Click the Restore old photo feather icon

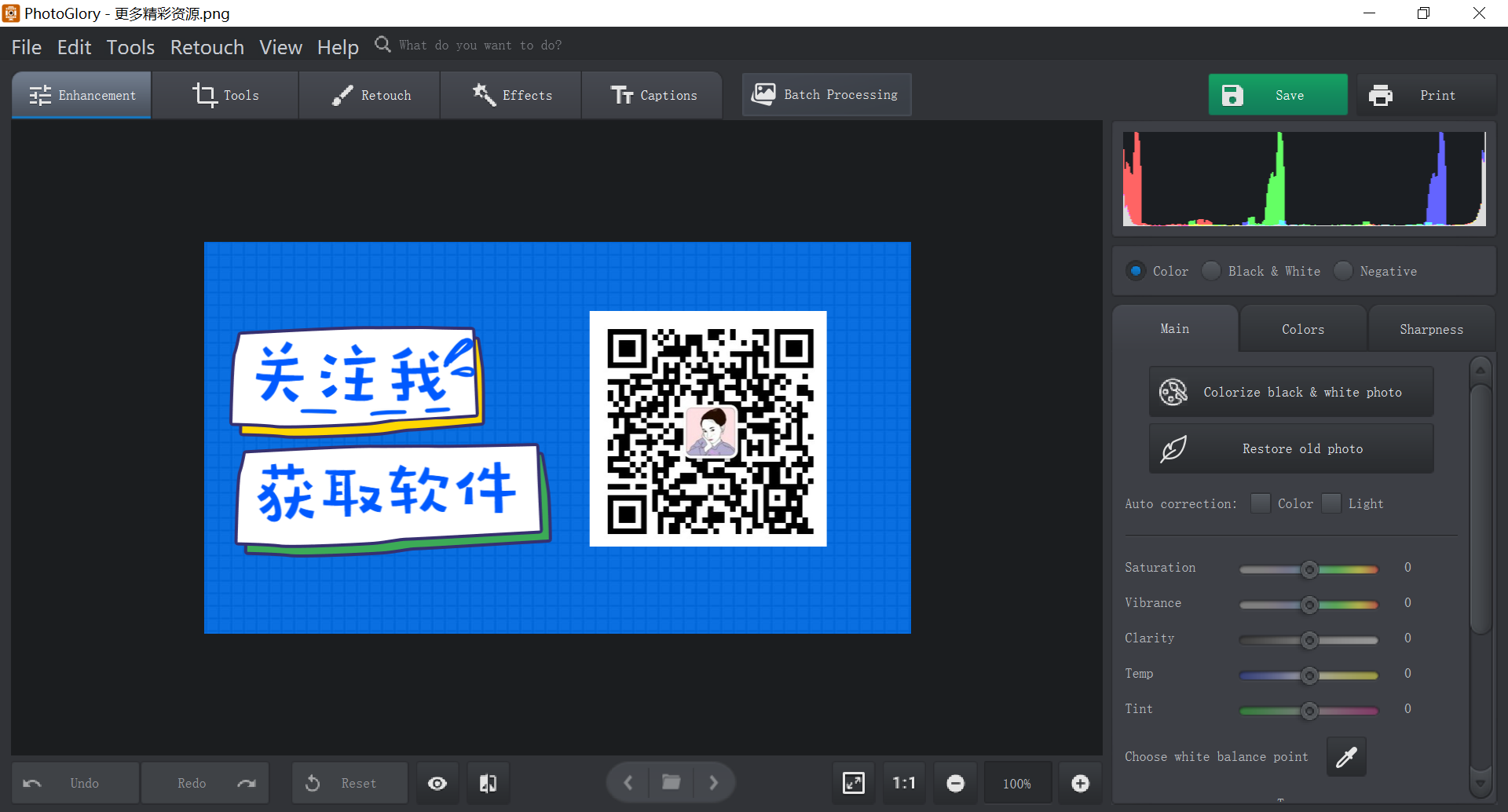[x=1173, y=448]
